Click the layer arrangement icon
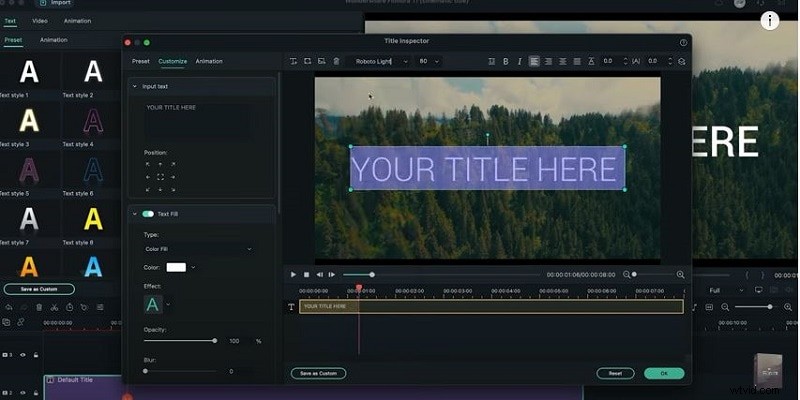The image size is (800, 400). pyautogui.click(x=682, y=61)
